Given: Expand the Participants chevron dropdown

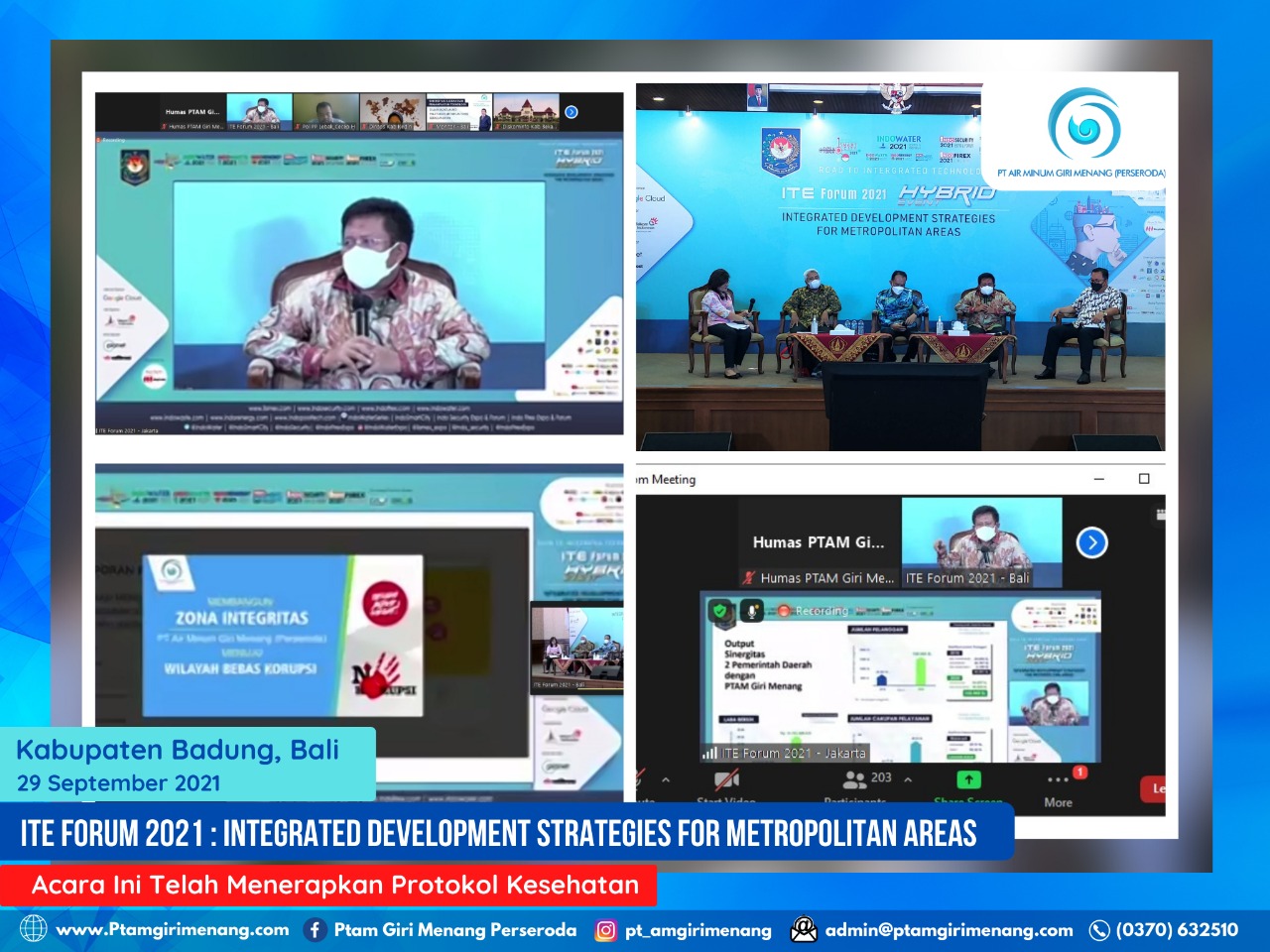Looking at the screenshot, I should [908, 778].
